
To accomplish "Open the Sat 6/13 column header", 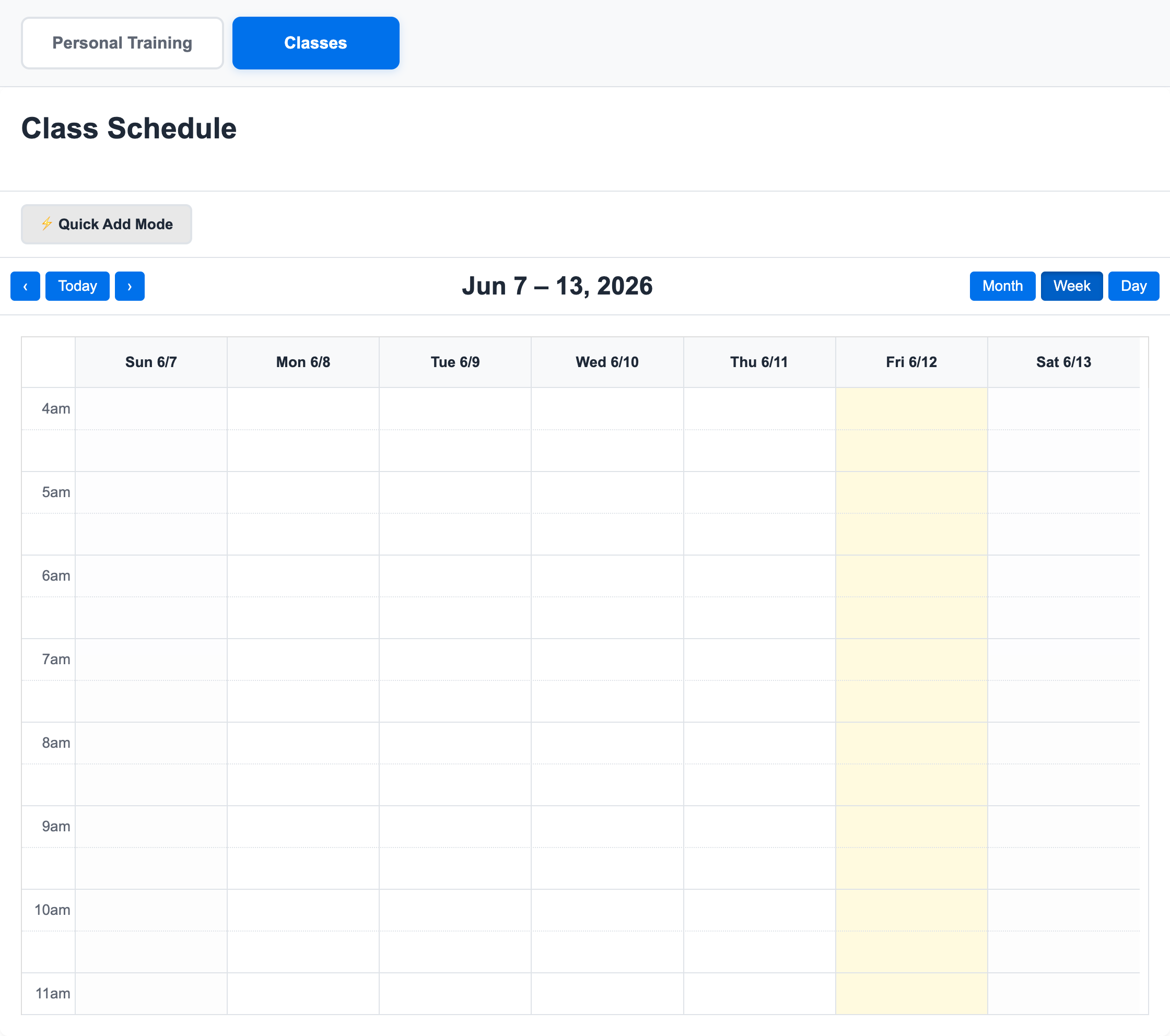I will pos(1063,362).
